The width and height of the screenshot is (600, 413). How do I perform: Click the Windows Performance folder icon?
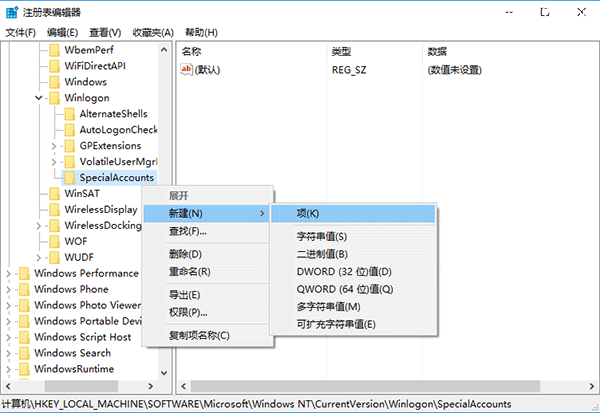[x=24, y=274]
